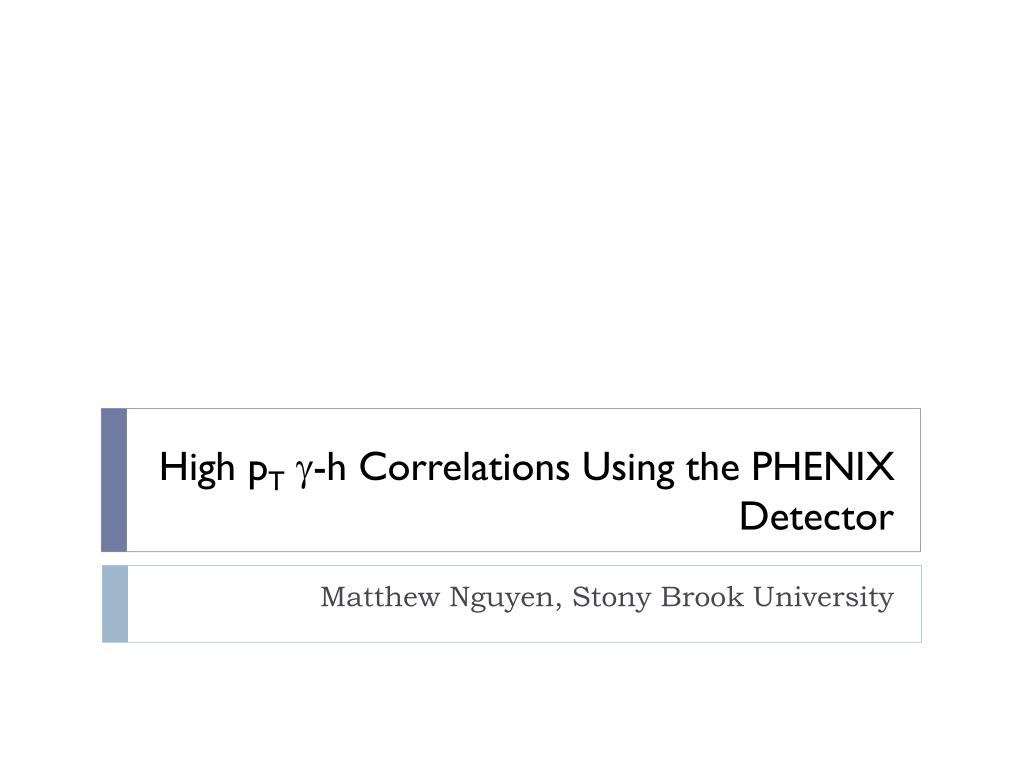
Task: Click the word "the" in the title
Action: coord(713,468)
